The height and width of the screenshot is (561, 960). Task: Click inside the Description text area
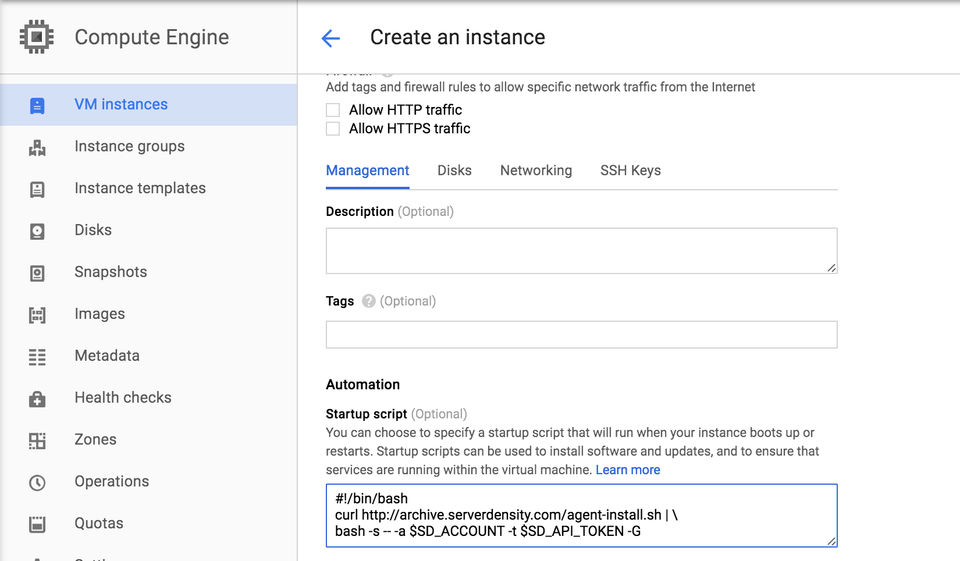(581, 250)
